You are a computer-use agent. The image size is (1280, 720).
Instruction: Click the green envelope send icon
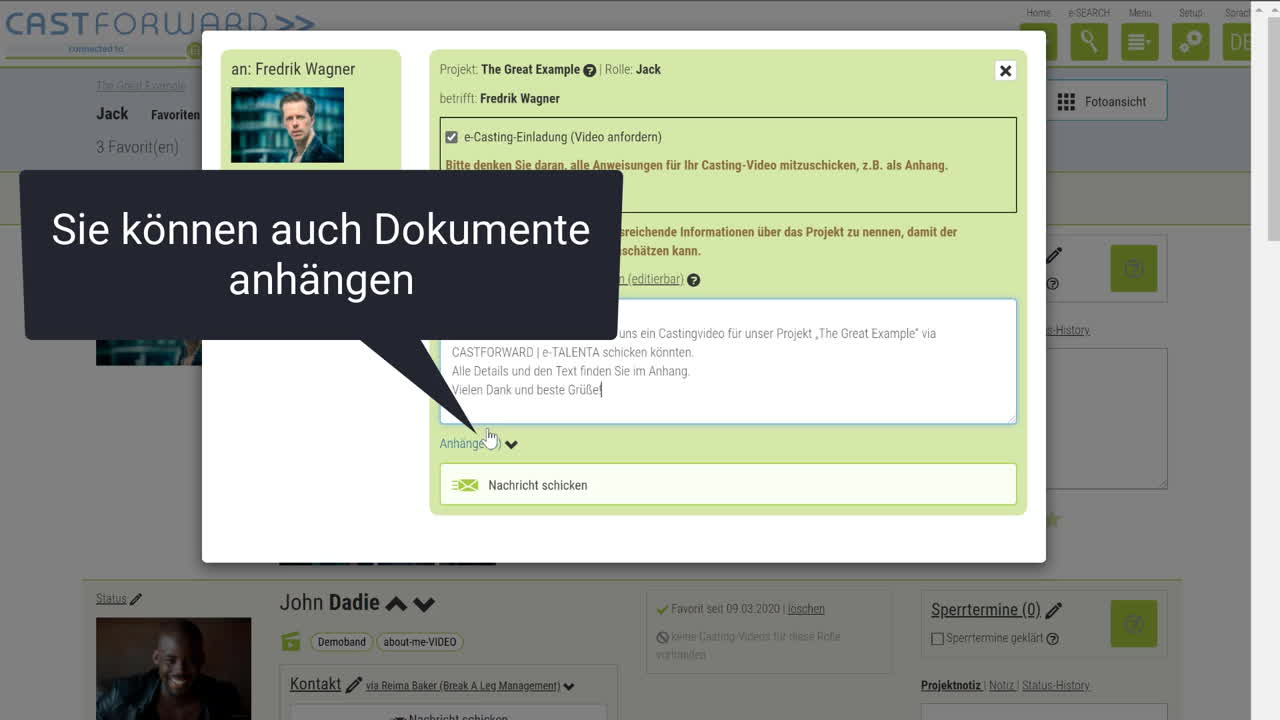465,485
